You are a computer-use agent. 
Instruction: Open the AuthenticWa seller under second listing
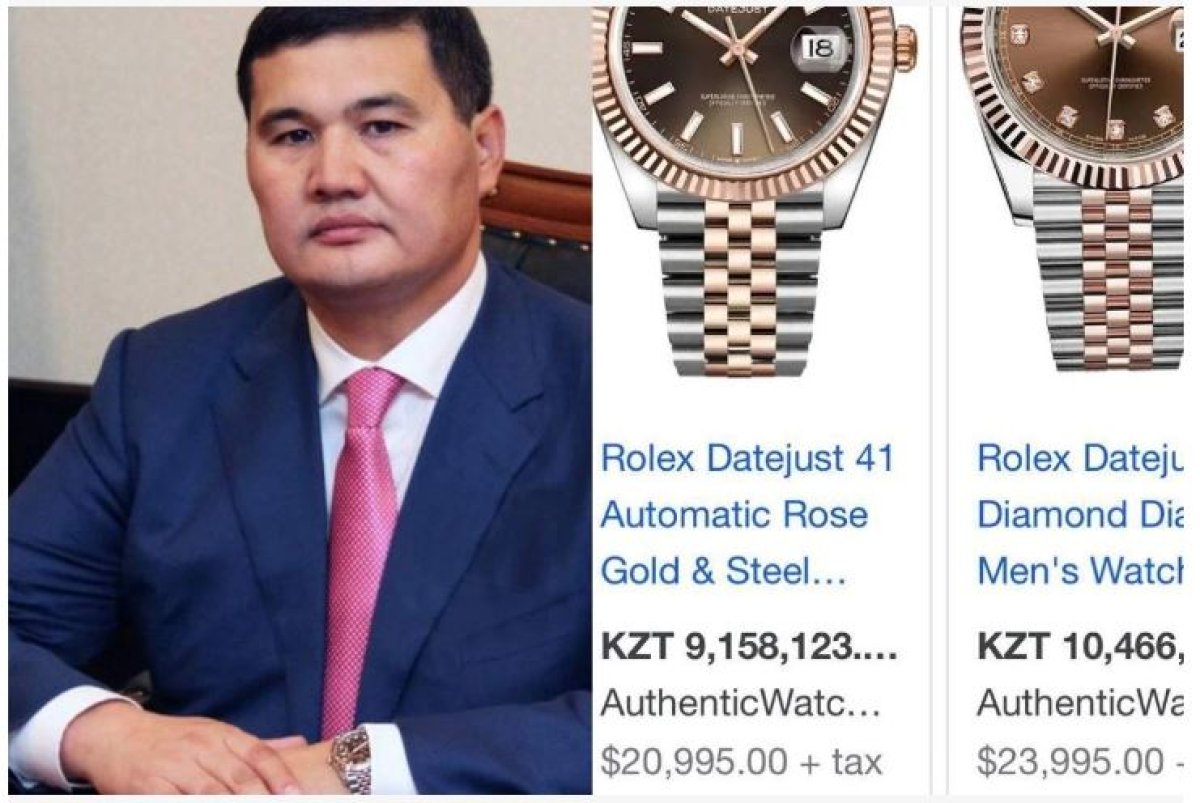click(1083, 704)
